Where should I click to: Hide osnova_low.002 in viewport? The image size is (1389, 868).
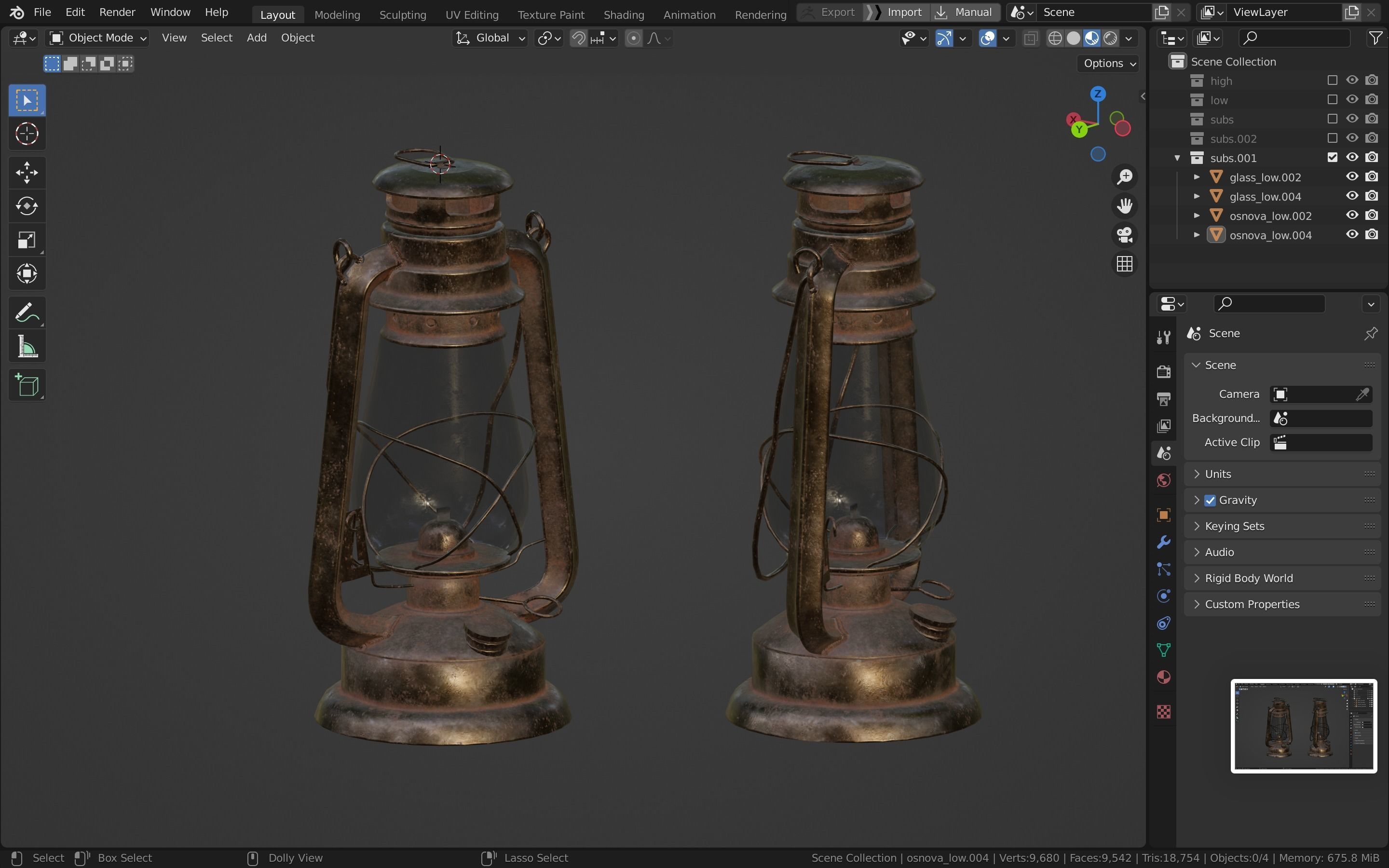pyautogui.click(x=1352, y=215)
